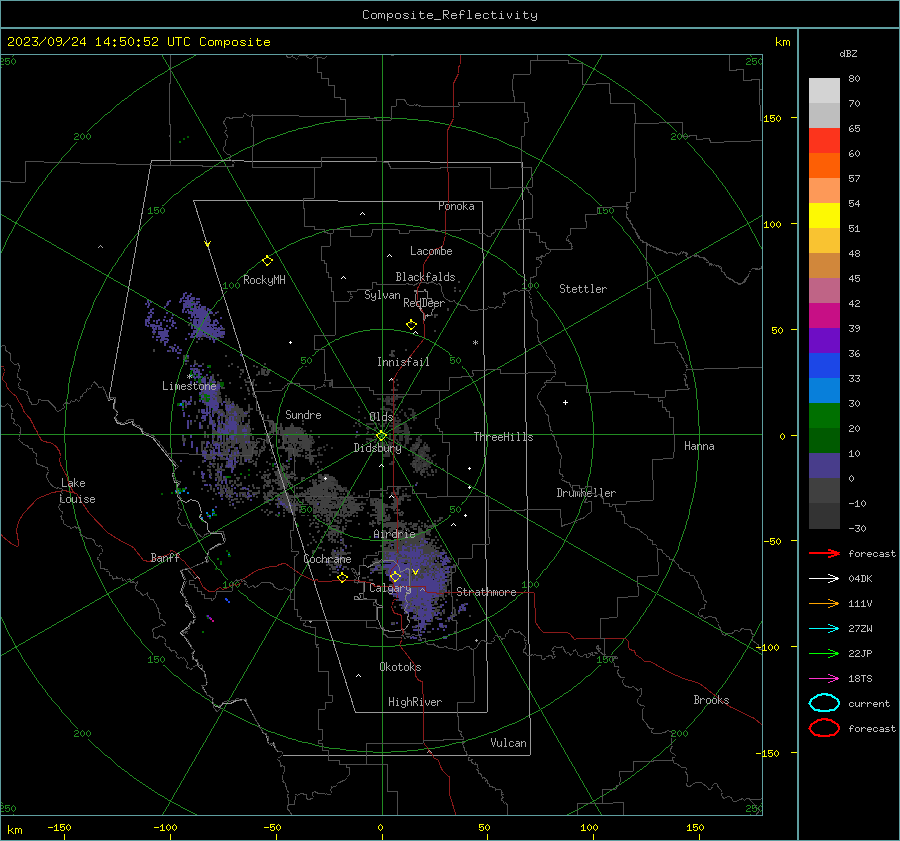900x841 pixels.
Task: Select the Banff label
Action: [165, 557]
